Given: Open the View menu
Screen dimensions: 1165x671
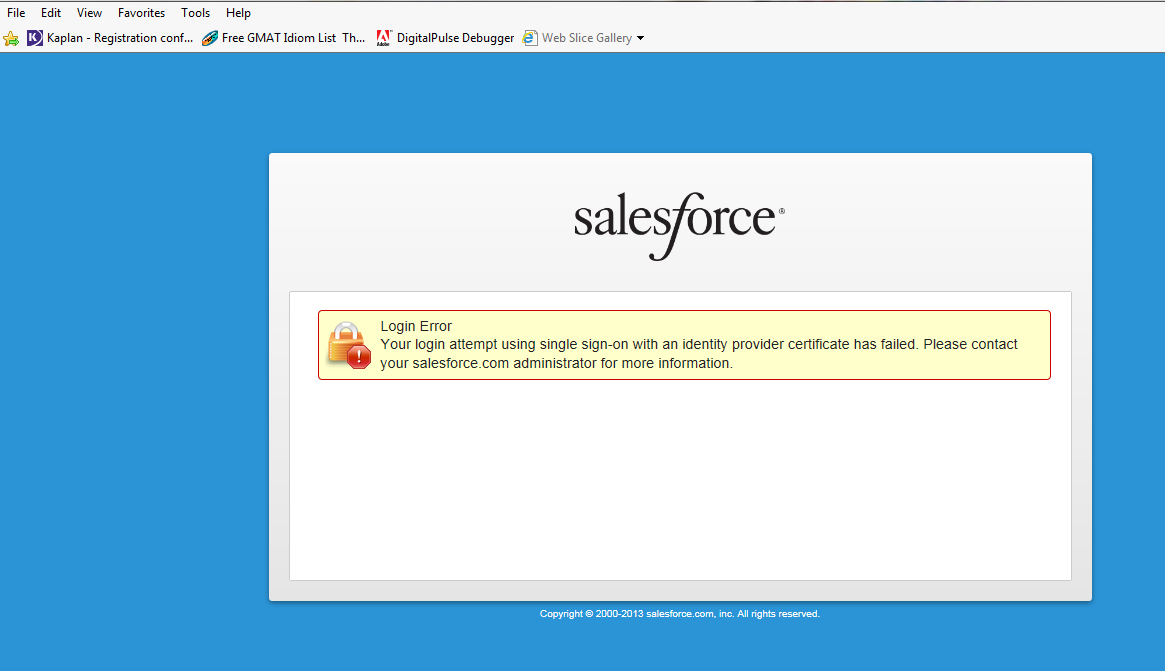Looking at the screenshot, I should click(89, 13).
